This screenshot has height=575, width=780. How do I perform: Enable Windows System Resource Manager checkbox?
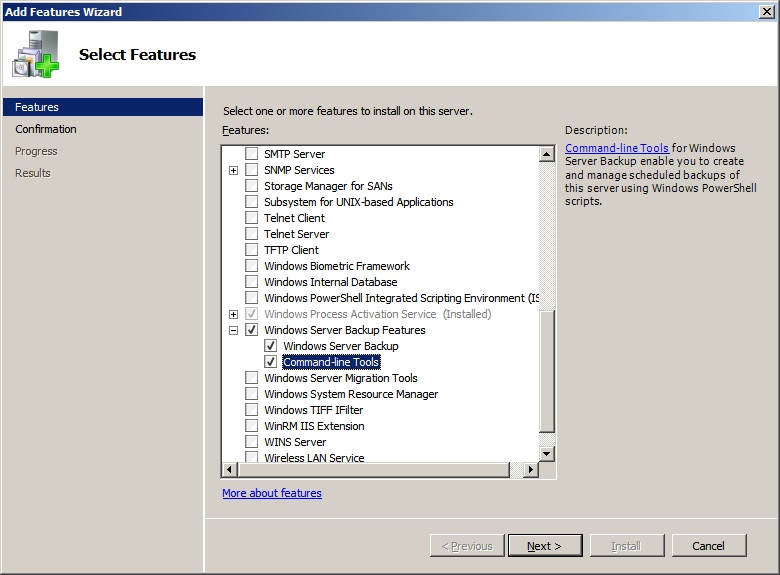pos(252,393)
